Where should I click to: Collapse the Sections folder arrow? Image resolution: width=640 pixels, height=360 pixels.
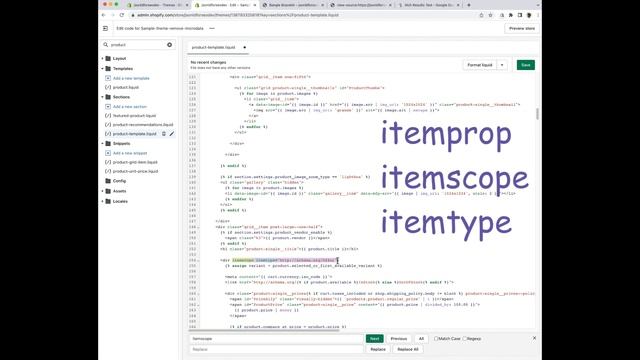pyautogui.click(x=102, y=97)
